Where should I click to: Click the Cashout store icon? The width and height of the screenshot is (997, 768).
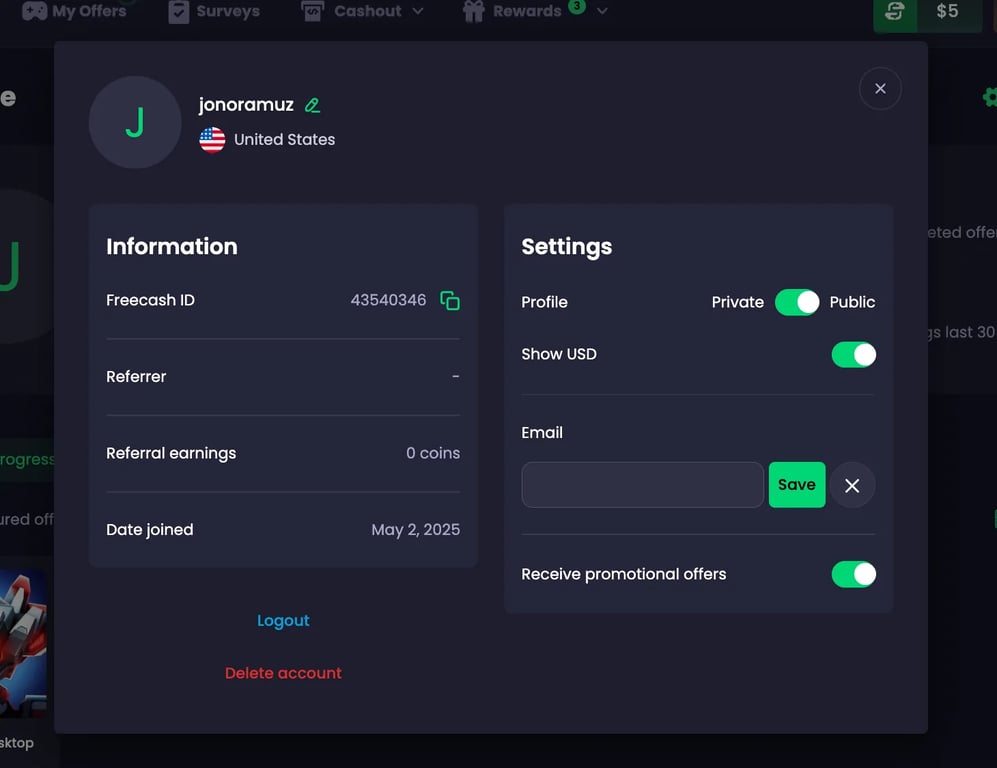pyautogui.click(x=312, y=11)
